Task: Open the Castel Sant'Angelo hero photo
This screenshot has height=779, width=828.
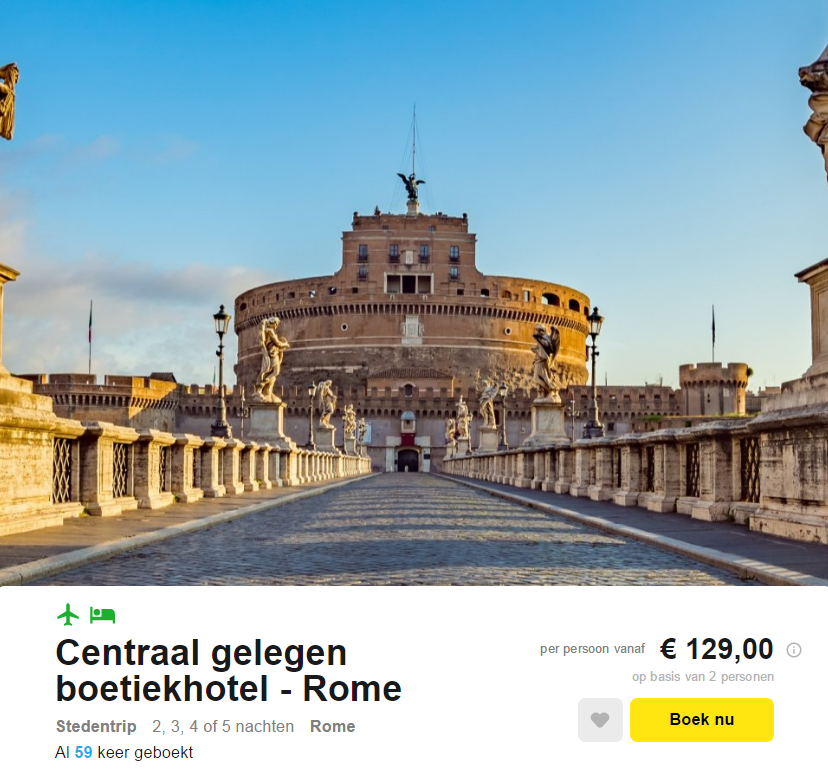Action: [x=414, y=293]
